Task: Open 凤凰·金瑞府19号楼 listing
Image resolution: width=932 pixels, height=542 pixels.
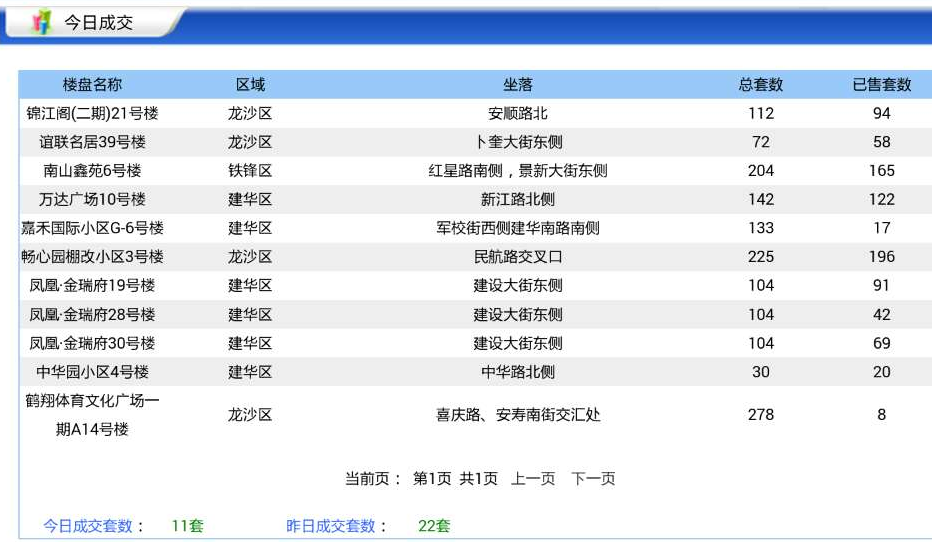Action: coord(92,285)
